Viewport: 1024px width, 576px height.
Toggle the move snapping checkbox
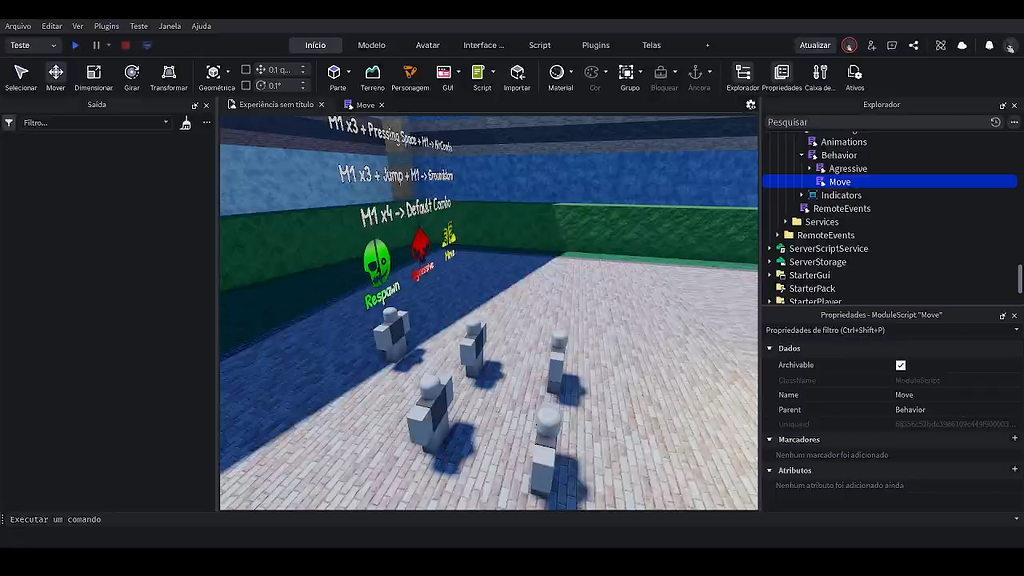tap(246, 69)
